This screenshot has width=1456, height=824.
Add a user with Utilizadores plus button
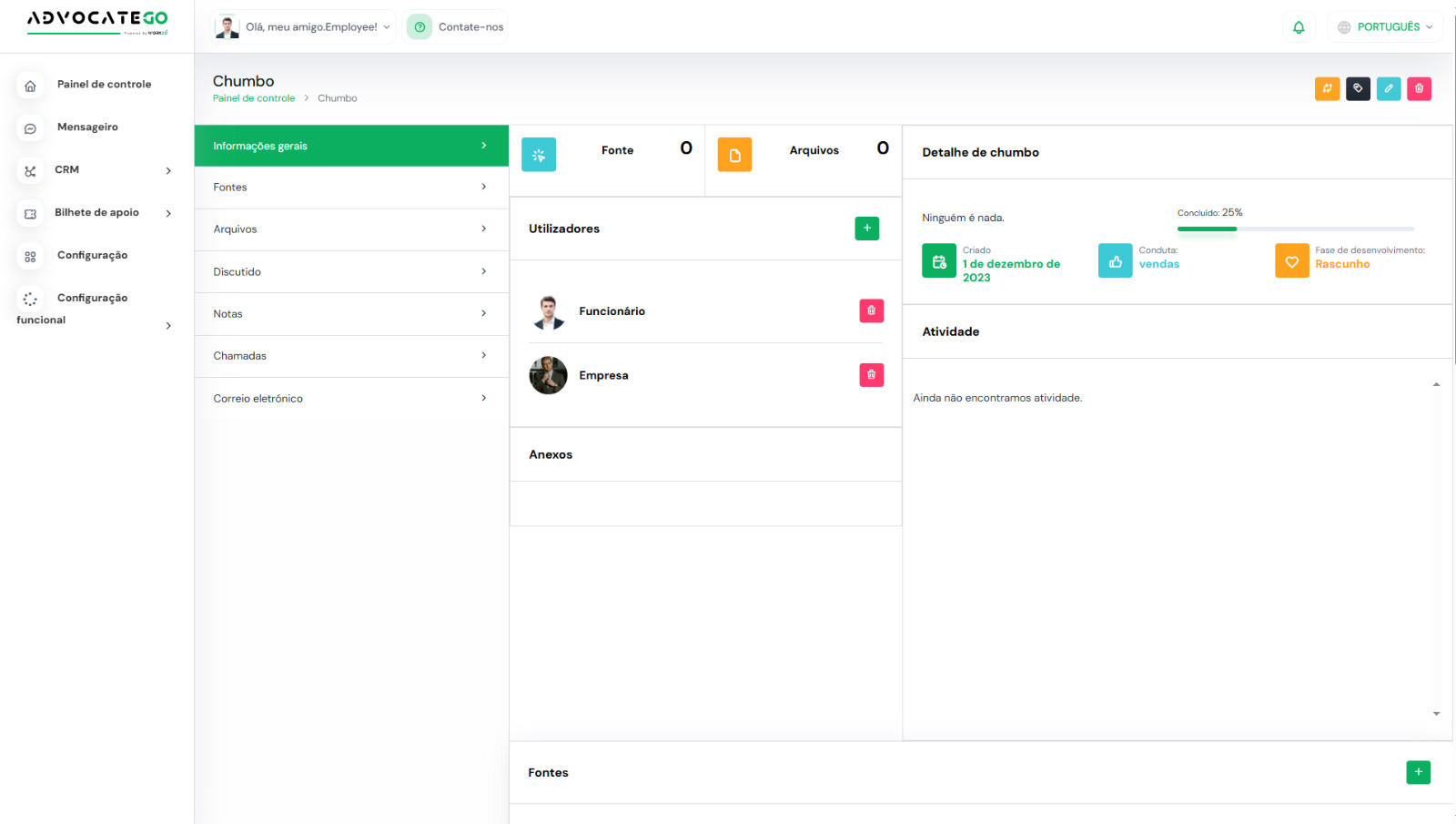pyautogui.click(x=867, y=229)
